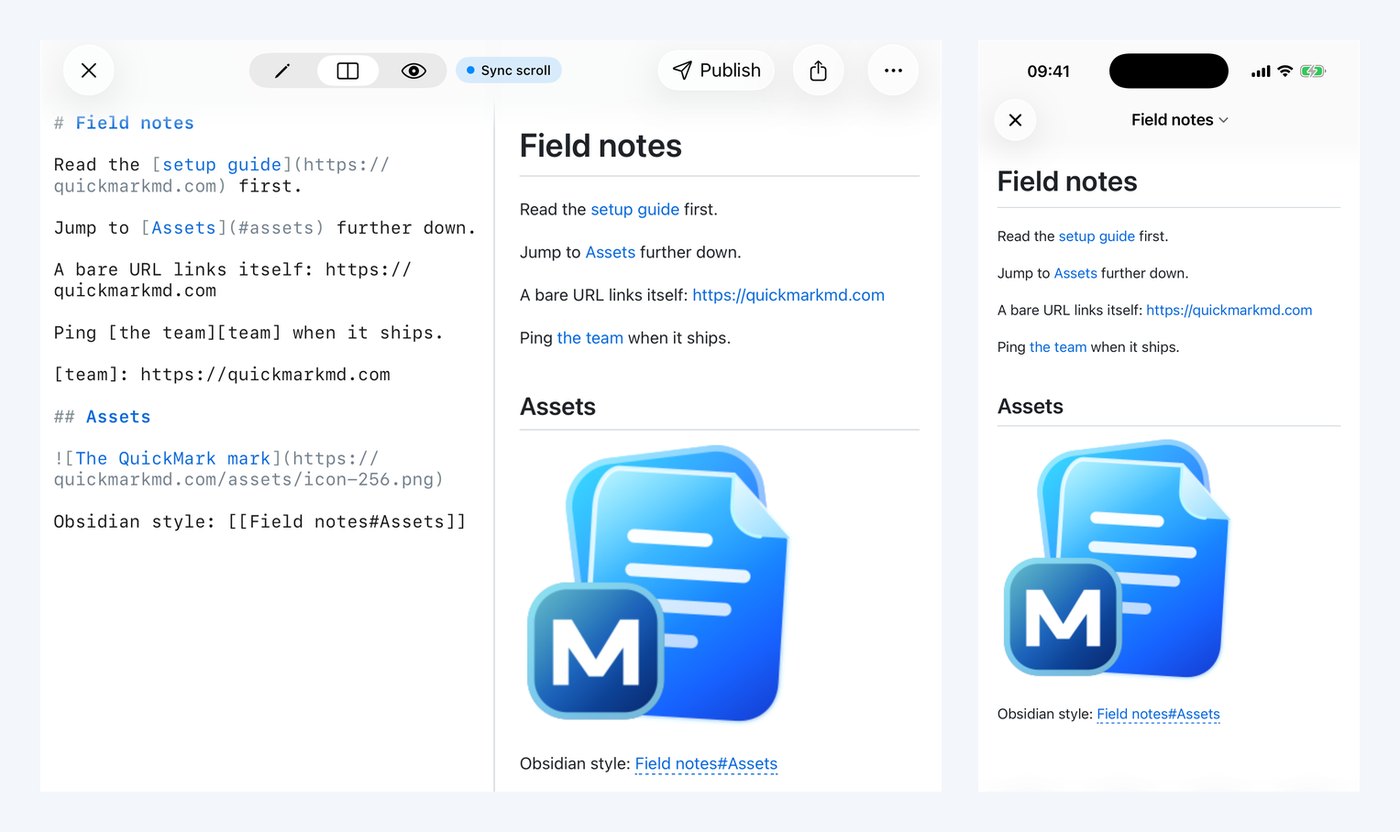Close the split-view editor with the X button
The image size is (1400, 832).
coord(88,70)
